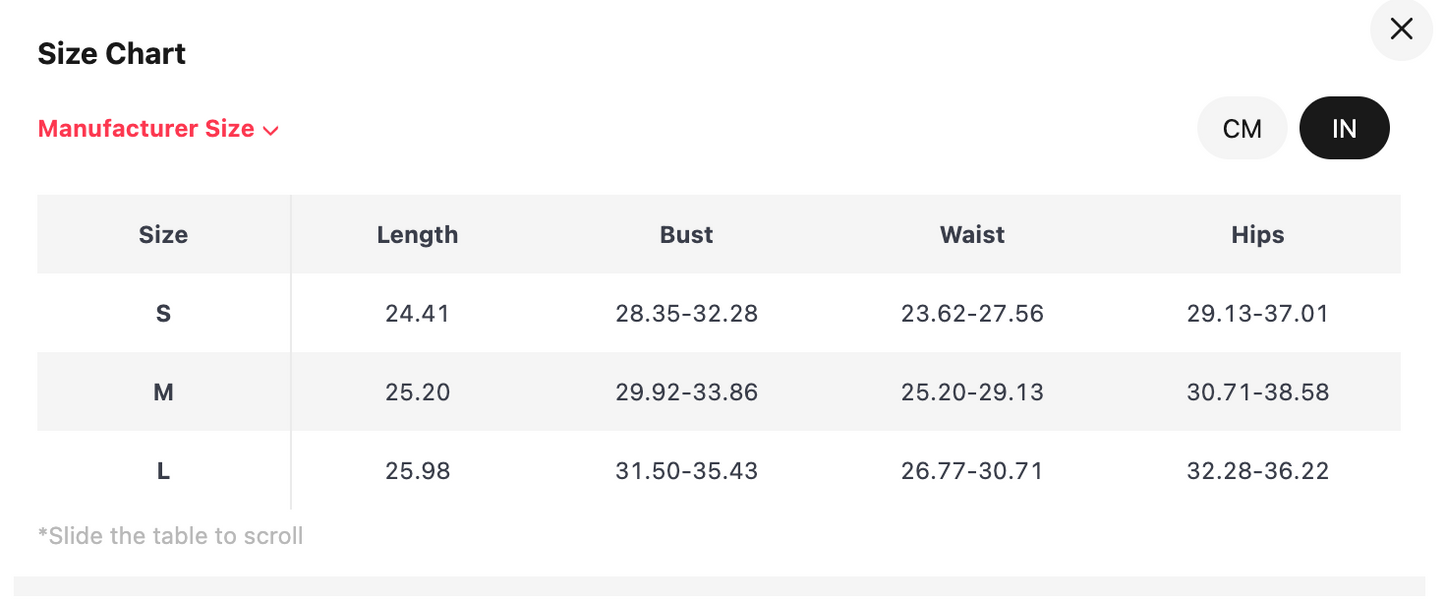Select the S size row label
The image size is (1445, 602).
point(163,314)
